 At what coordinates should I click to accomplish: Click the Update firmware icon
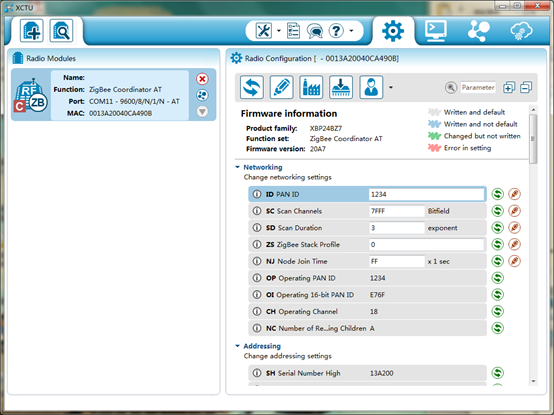coord(341,87)
